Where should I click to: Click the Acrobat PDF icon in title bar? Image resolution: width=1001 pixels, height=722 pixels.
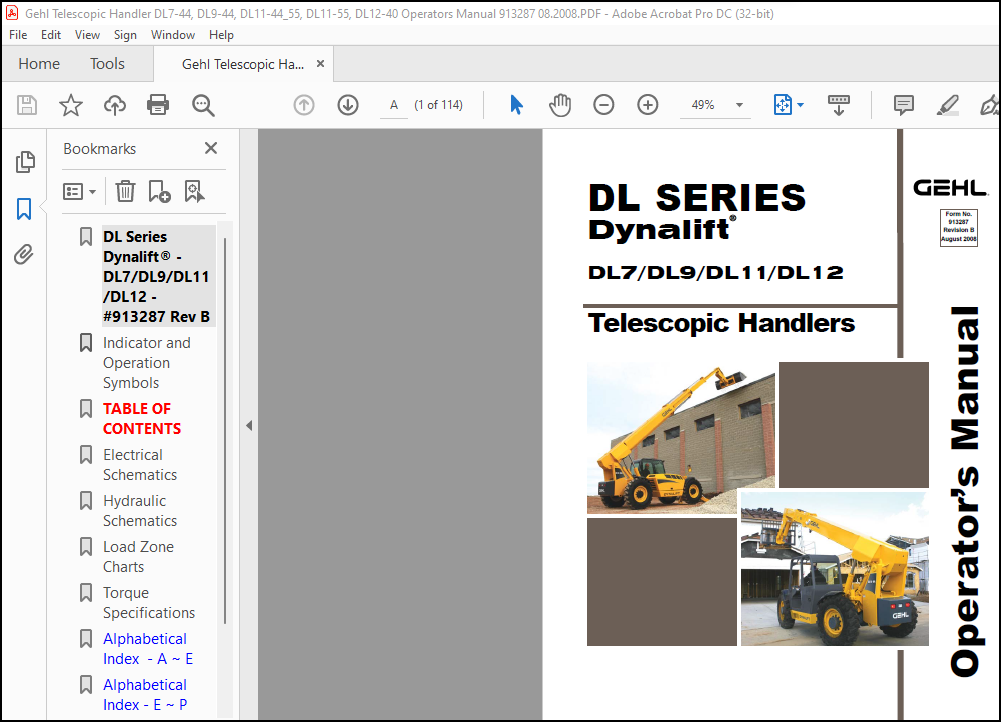pyautogui.click(x=11, y=13)
